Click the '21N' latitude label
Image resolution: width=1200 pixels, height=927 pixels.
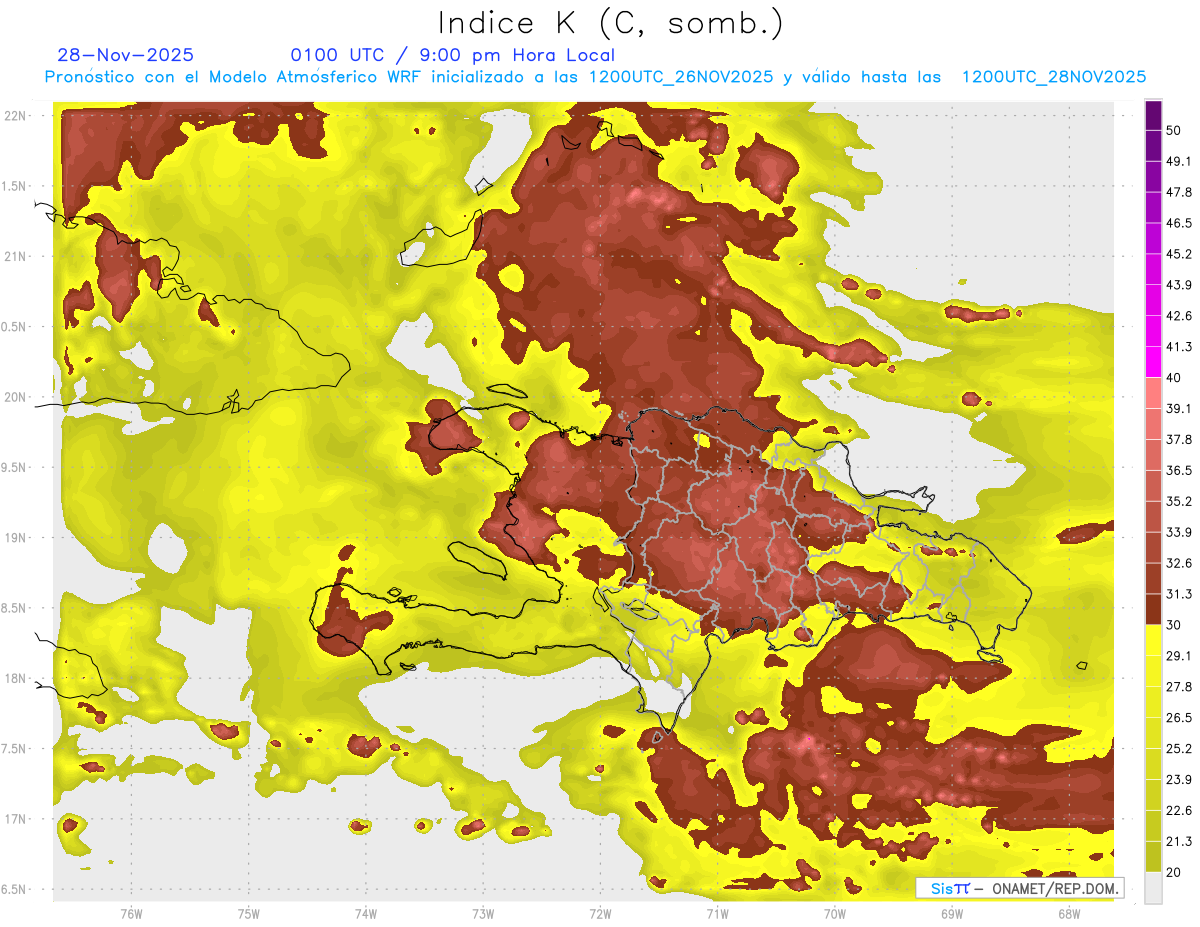click(14, 256)
